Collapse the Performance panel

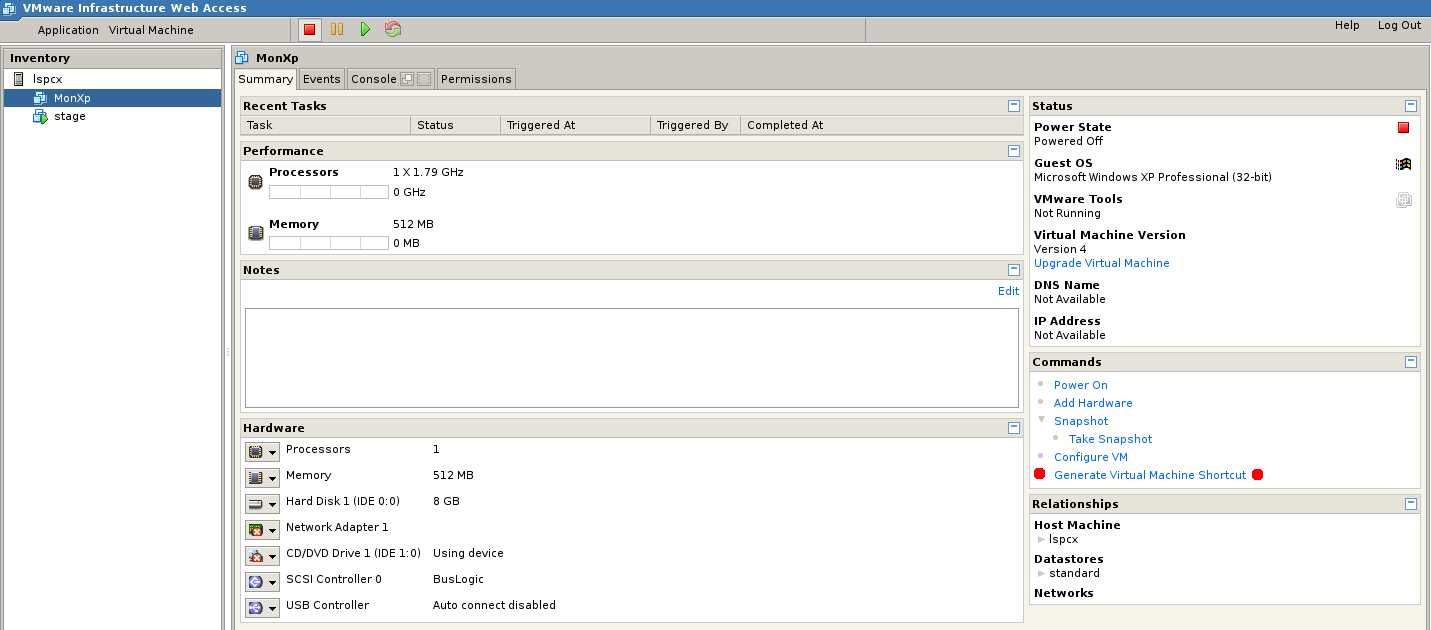(x=1014, y=151)
